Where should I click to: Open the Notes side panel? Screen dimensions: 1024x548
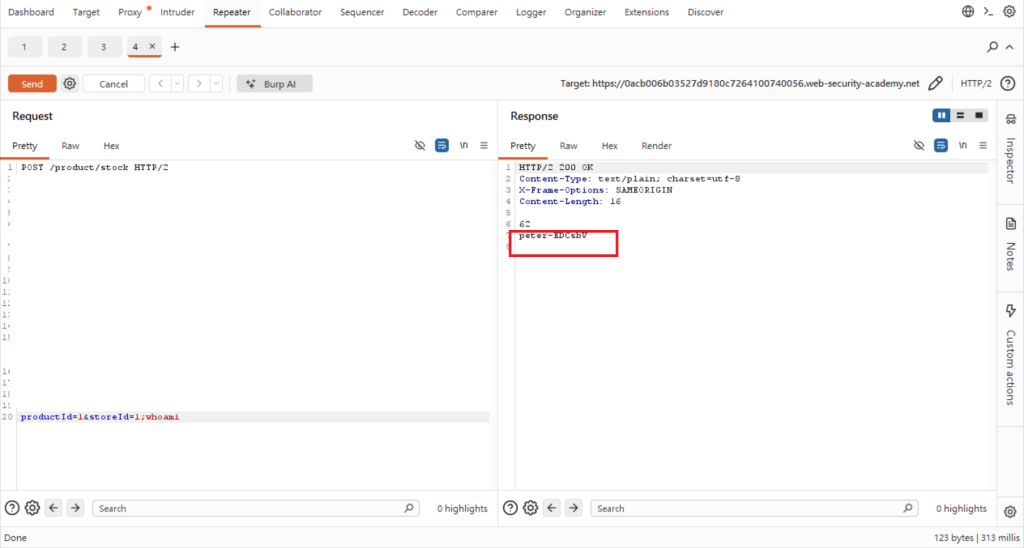point(1010,244)
